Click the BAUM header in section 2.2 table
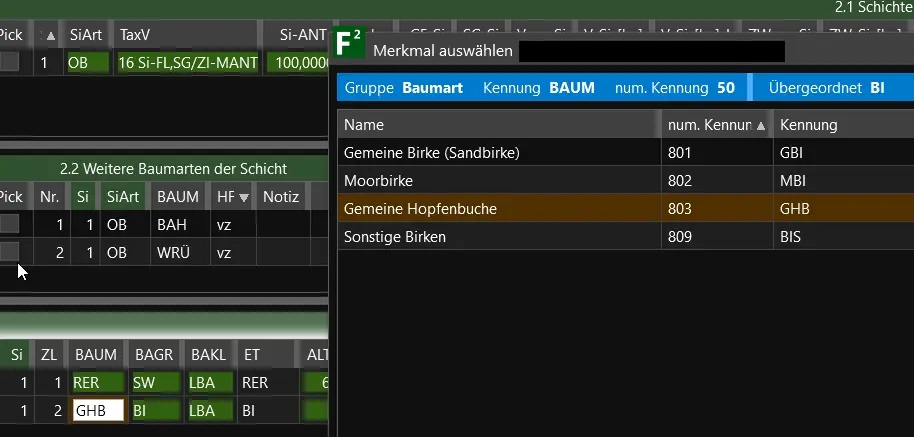The image size is (914, 437). (178, 197)
